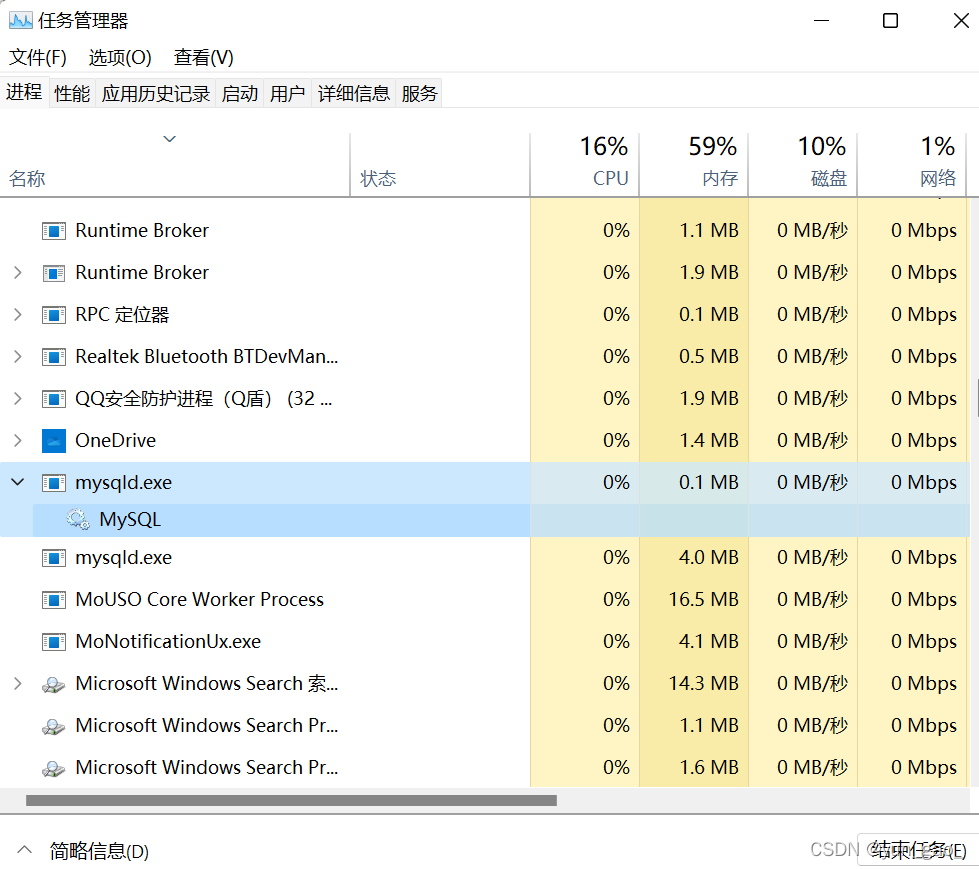Screen dimensions: 979x869
Task: Click the RPC 定位器 process icon
Action: point(54,315)
